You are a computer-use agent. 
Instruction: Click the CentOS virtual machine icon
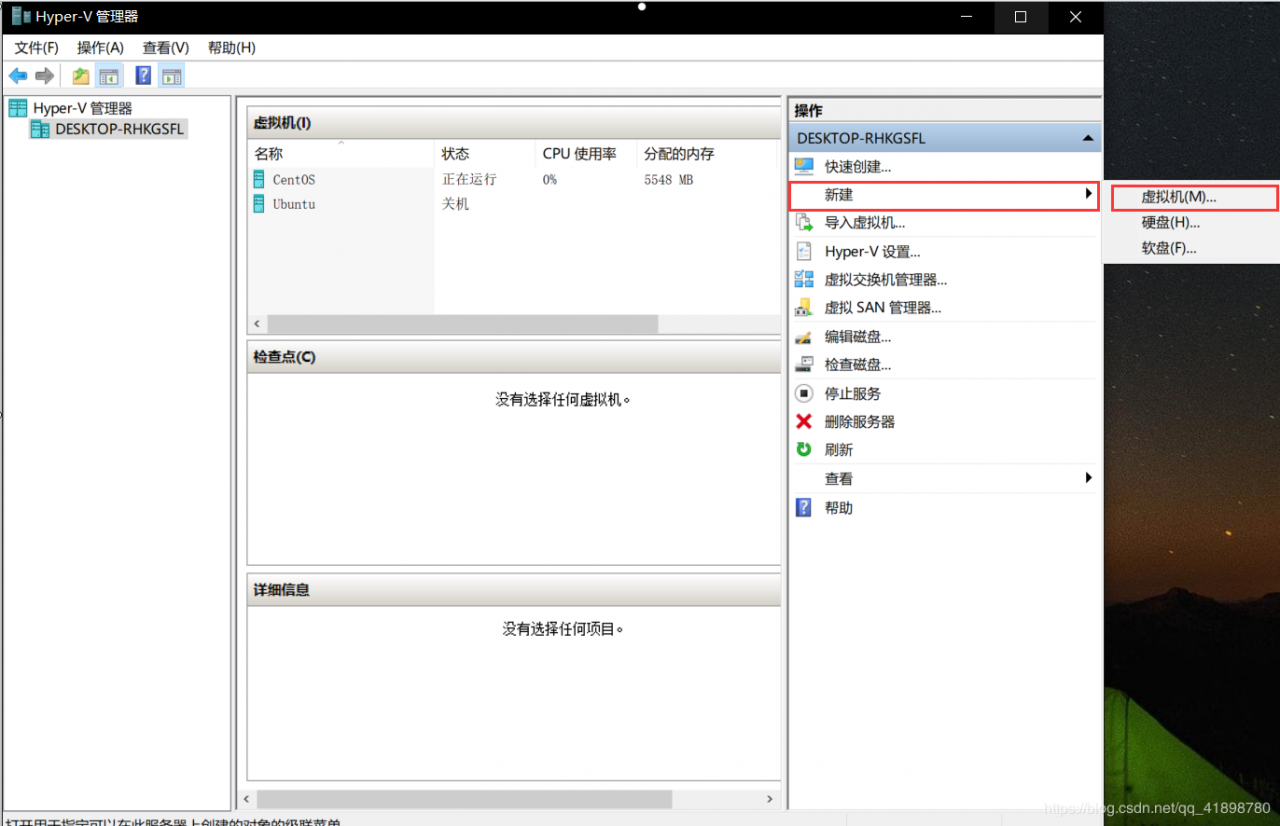[x=259, y=180]
